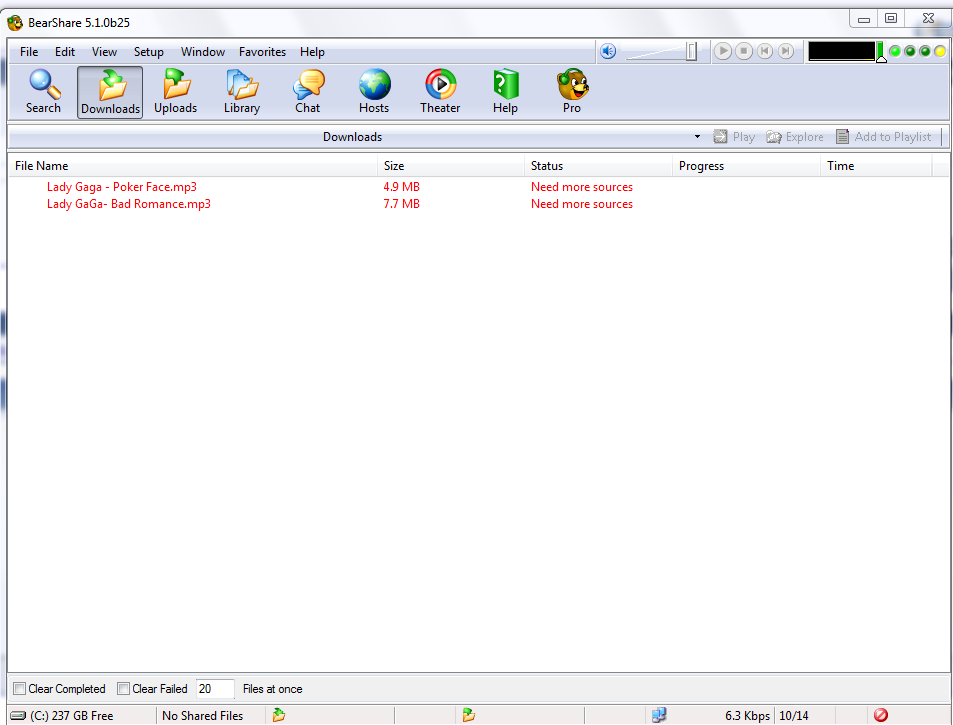Click the Play button in Downloads bar

(734, 137)
